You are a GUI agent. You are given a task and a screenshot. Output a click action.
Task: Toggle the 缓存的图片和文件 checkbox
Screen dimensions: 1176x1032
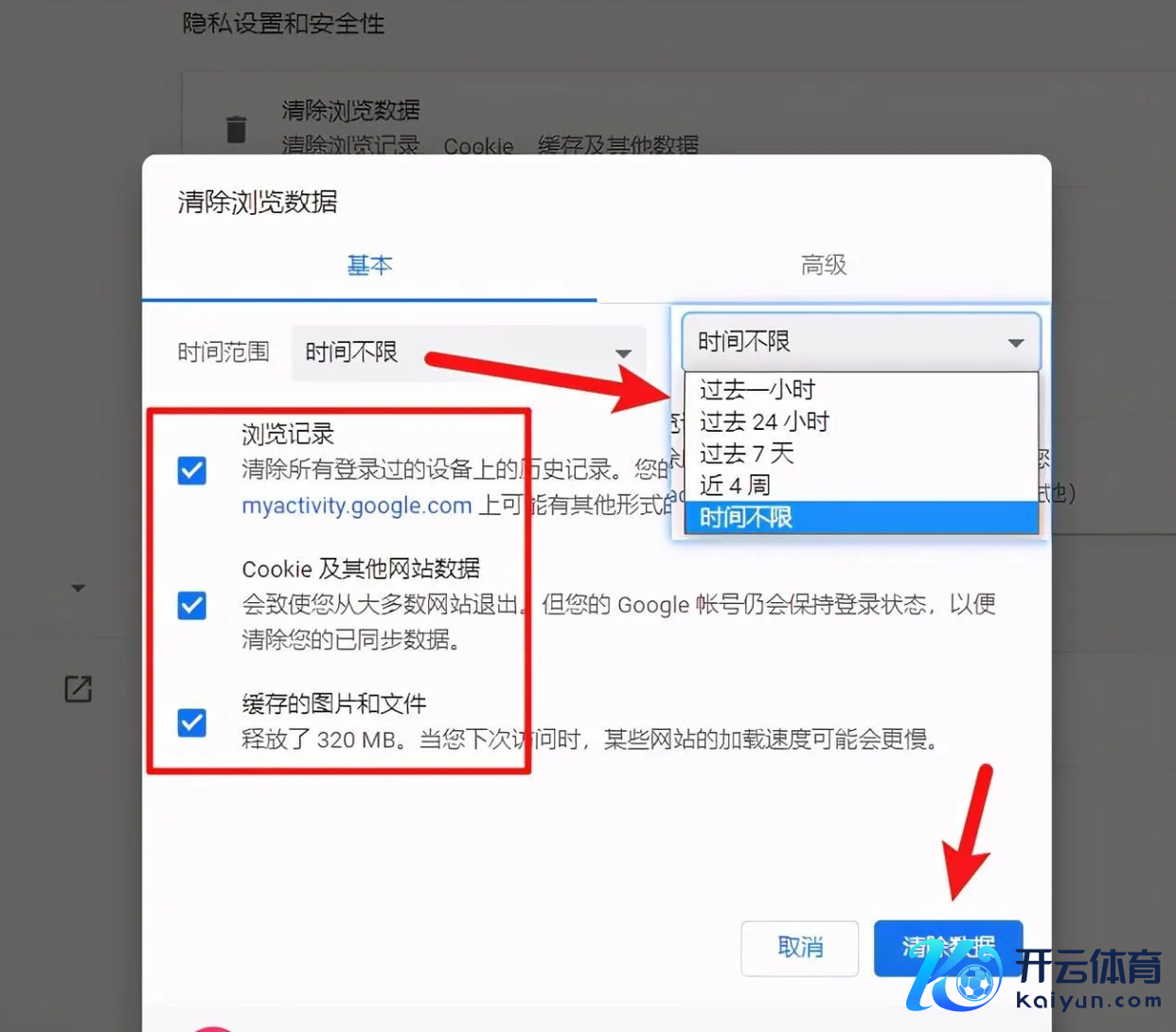point(192,722)
